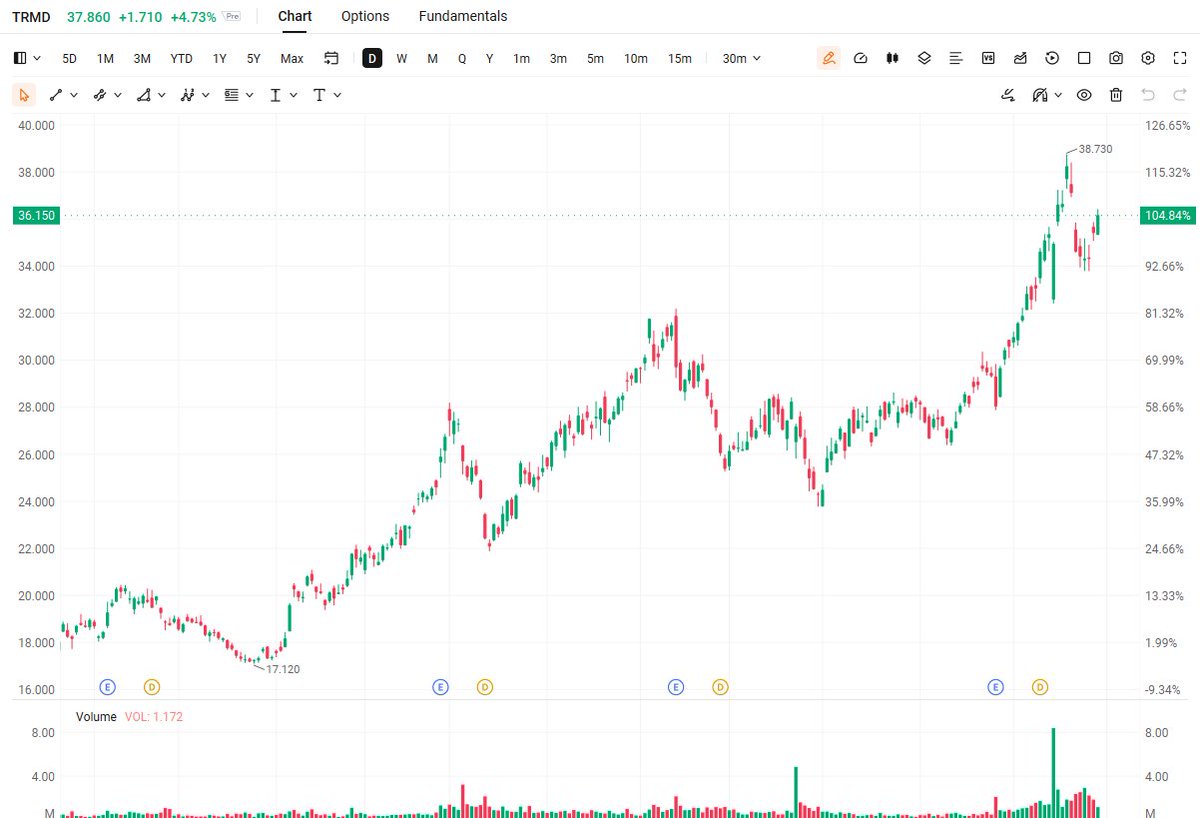Select the Q quarterly interval

462,58
